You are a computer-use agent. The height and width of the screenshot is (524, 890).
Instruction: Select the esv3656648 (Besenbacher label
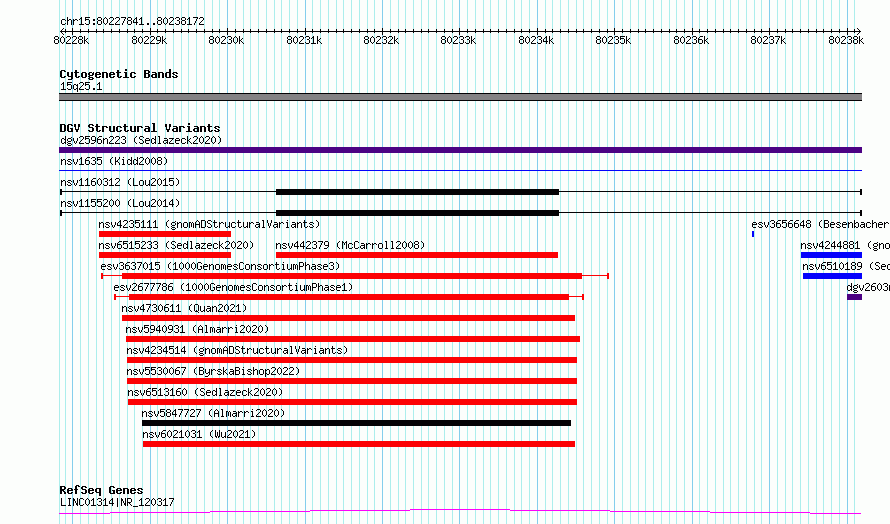(820, 224)
